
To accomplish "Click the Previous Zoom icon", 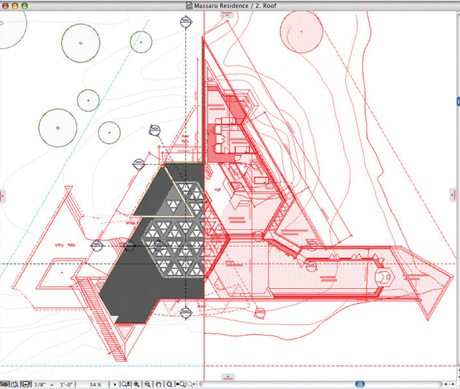I will (x=180, y=384).
